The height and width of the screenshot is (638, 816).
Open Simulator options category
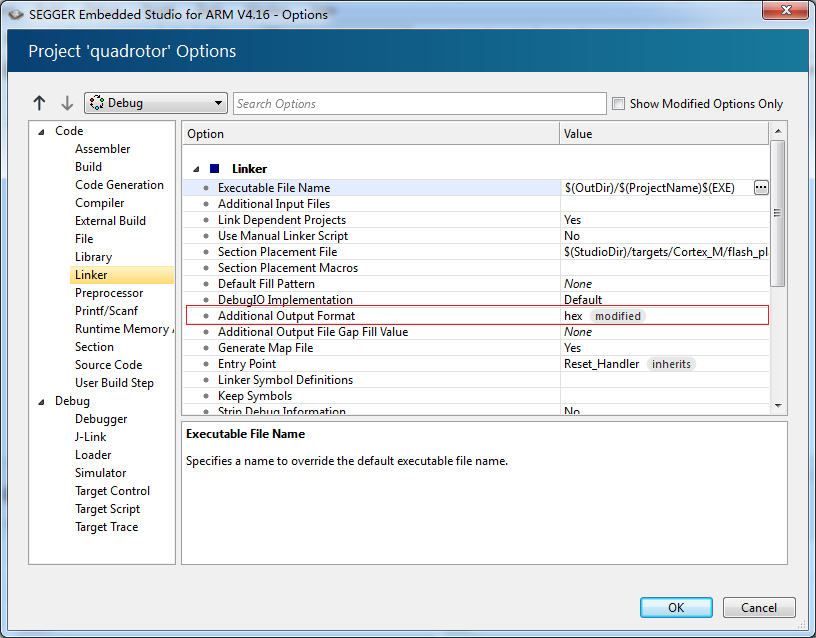pyautogui.click(x=100, y=473)
